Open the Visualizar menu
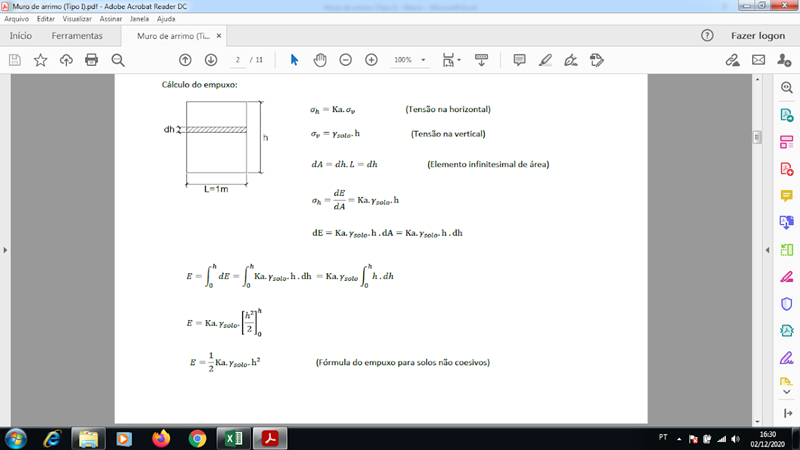 click(77, 19)
